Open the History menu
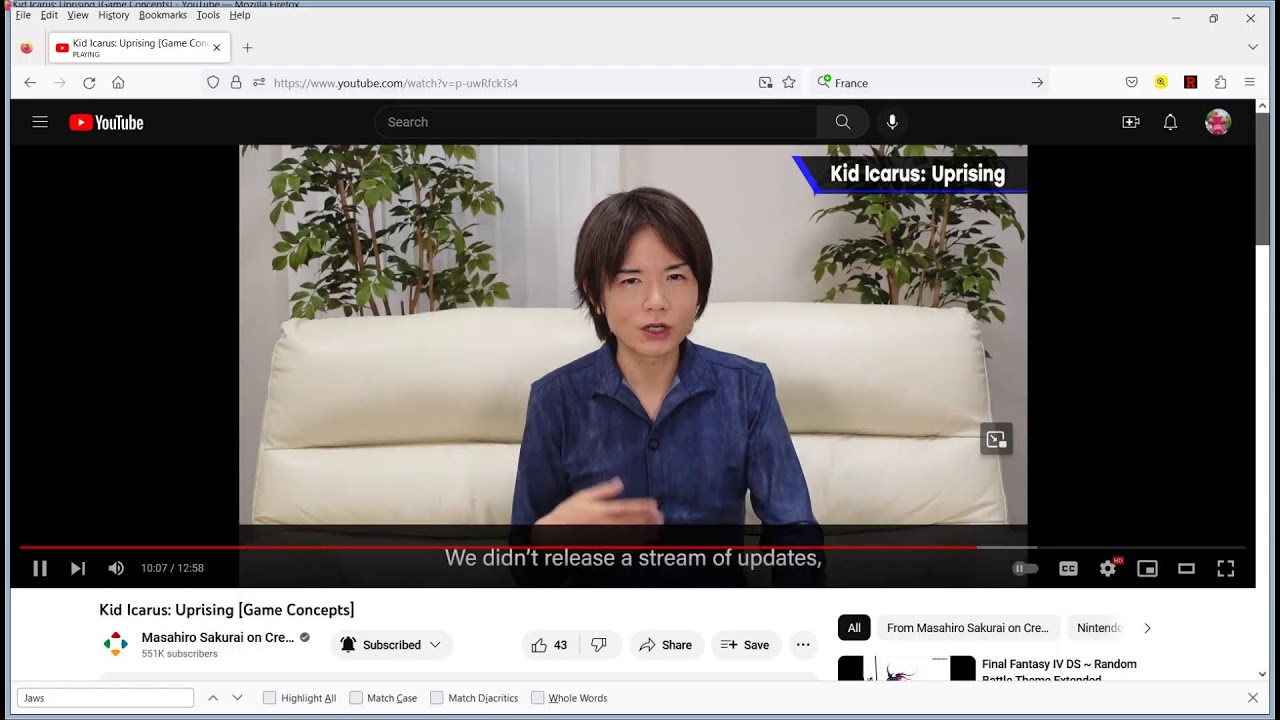Viewport: 1280px width, 720px height. [114, 15]
